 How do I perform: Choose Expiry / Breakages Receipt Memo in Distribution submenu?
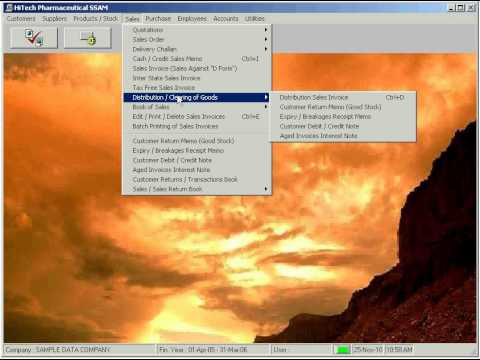[343, 117]
